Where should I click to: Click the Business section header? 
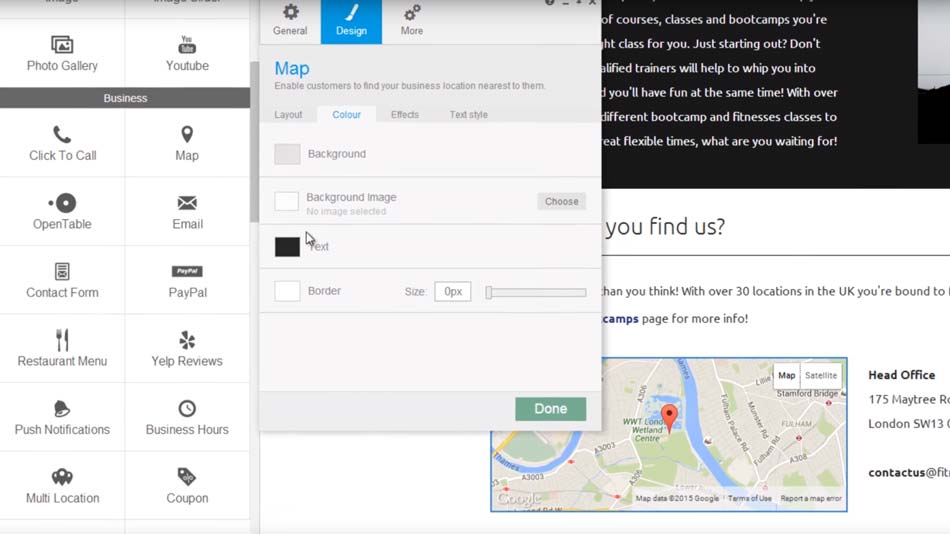(x=125, y=98)
